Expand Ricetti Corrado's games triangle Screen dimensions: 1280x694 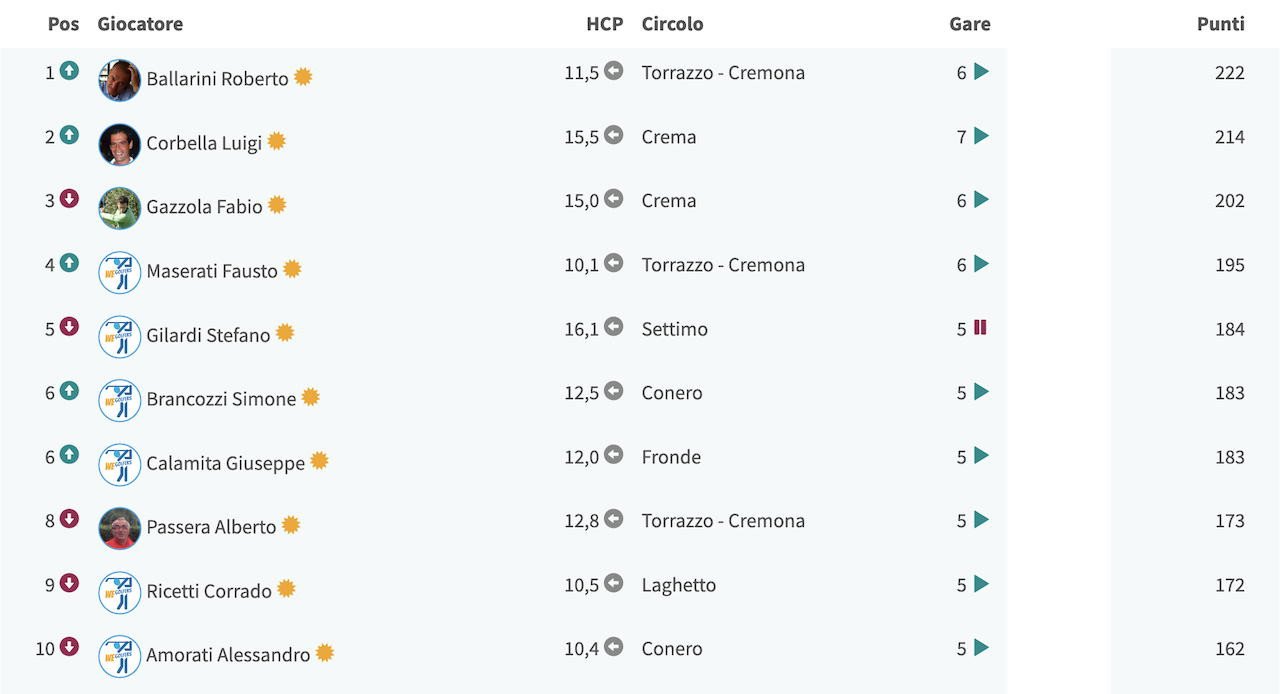[981, 584]
